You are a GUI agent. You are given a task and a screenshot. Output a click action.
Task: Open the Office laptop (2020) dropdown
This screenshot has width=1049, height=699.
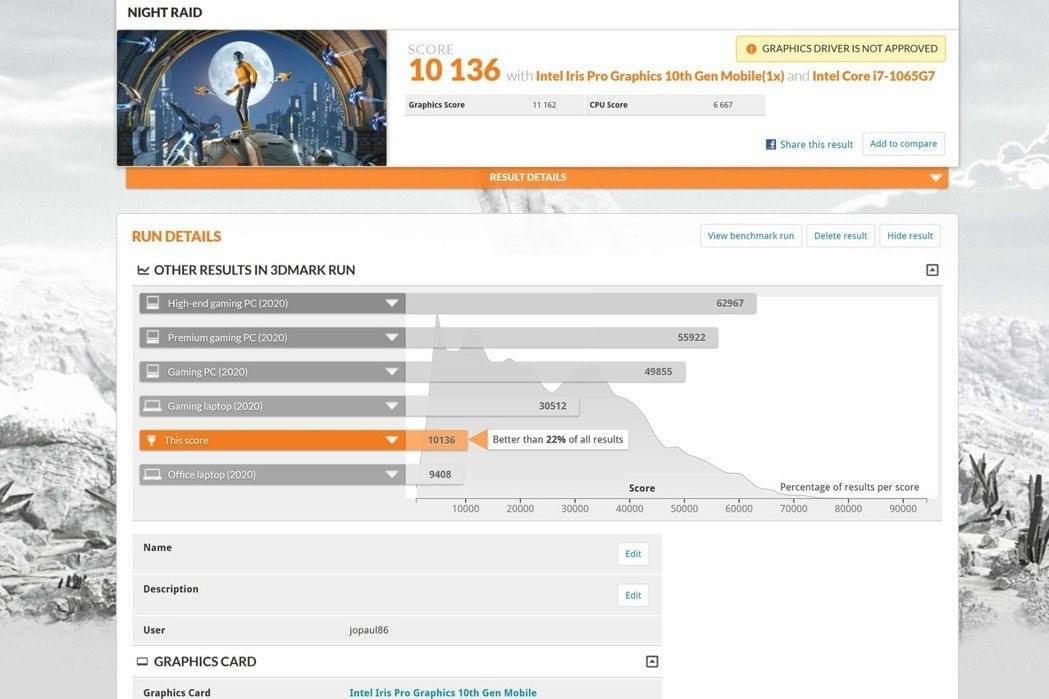tap(392, 474)
